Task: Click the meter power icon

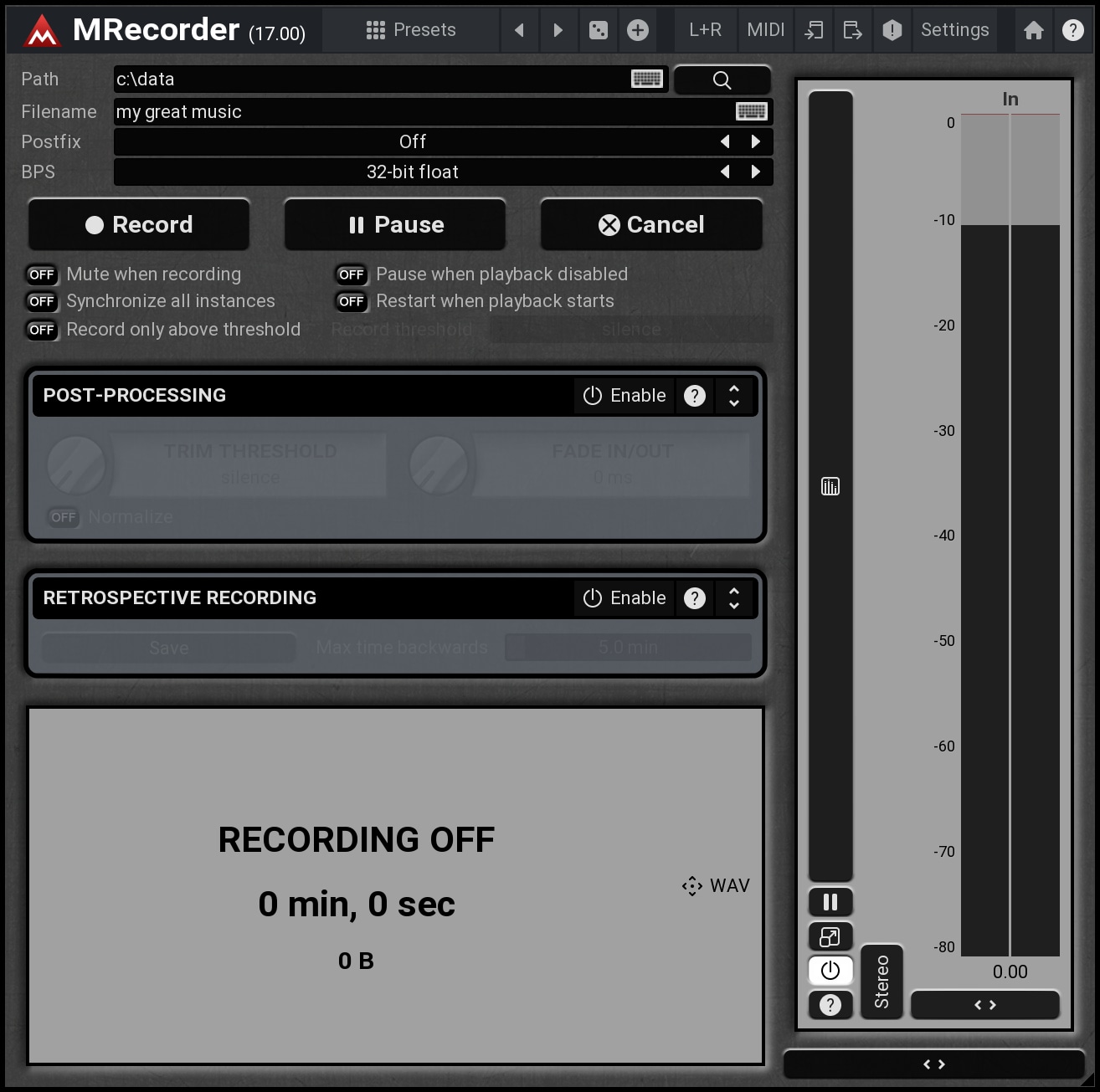Action: tap(830, 970)
